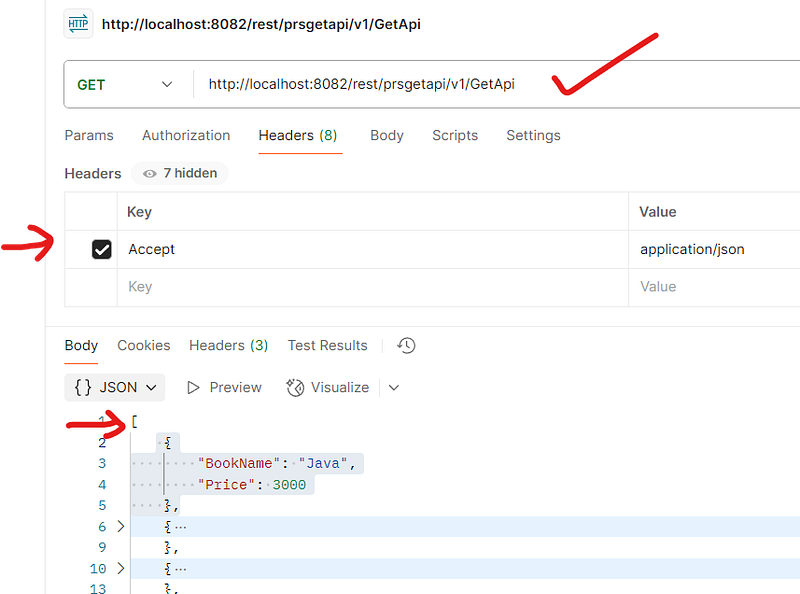
Task: Expand dropdown arrow next to Visualize
Action: (393, 387)
